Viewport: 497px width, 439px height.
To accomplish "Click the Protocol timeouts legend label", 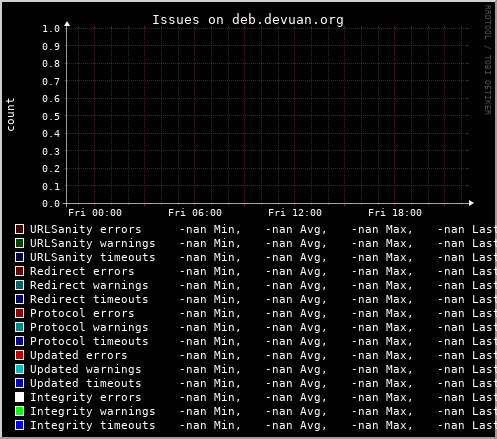I will tap(89, 341).
